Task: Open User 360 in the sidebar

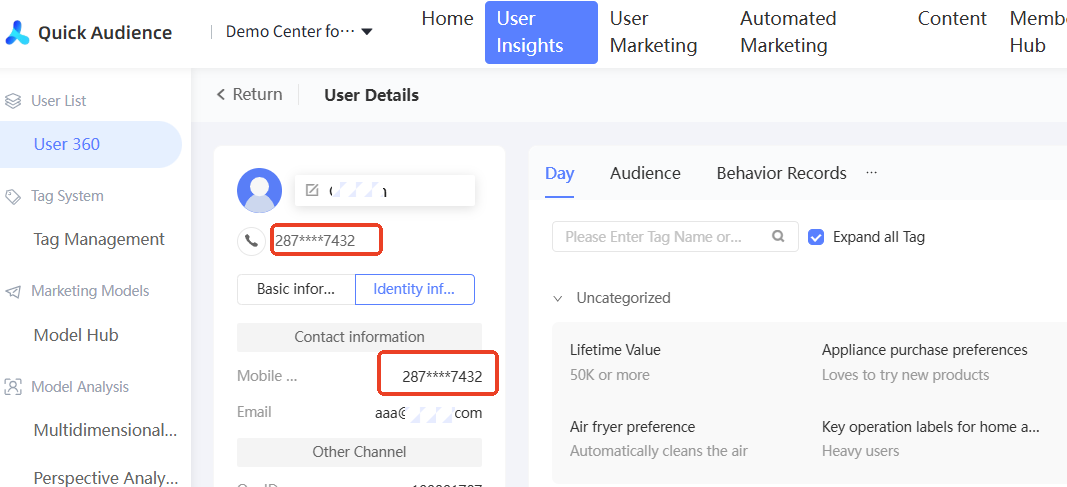Action: 67,144
